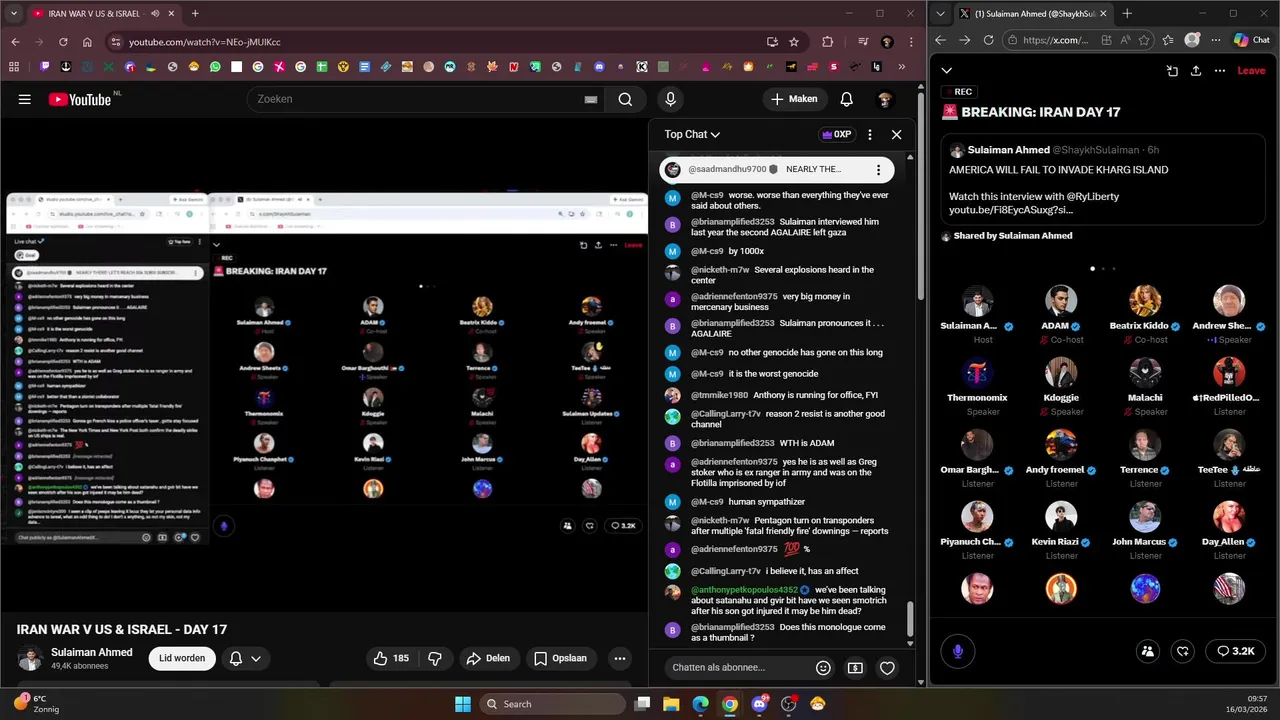
Task: Open a new tab in Chrome
Action: pos(195,14)
